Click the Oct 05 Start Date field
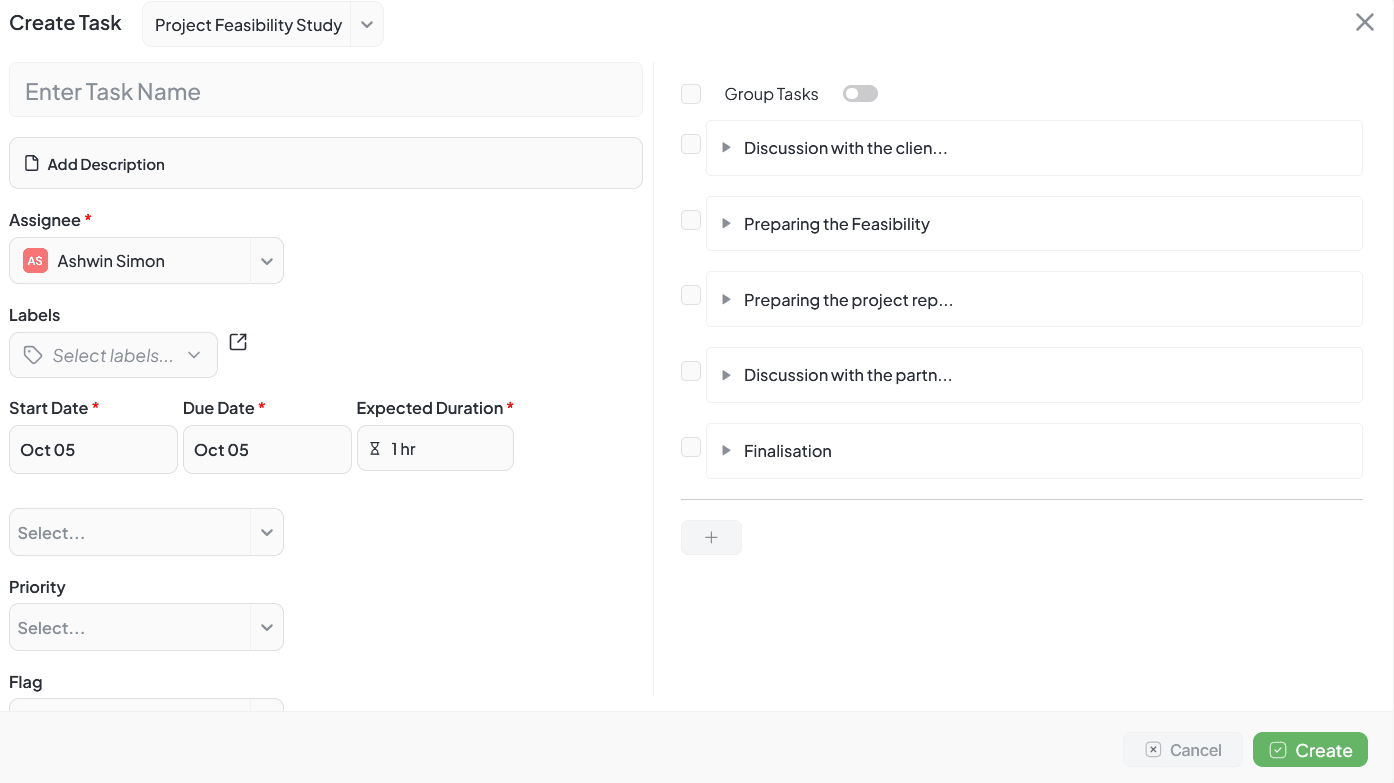Viewport: 1394px width, 783px height. coord(93,449)
